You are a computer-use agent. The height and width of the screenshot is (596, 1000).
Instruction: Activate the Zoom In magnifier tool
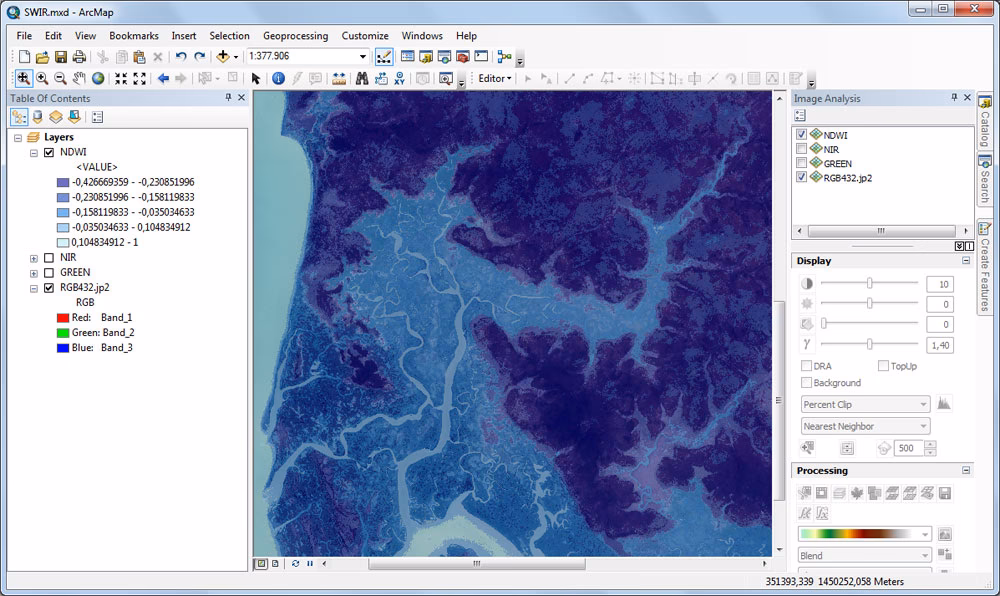click(x=42, y=78)
